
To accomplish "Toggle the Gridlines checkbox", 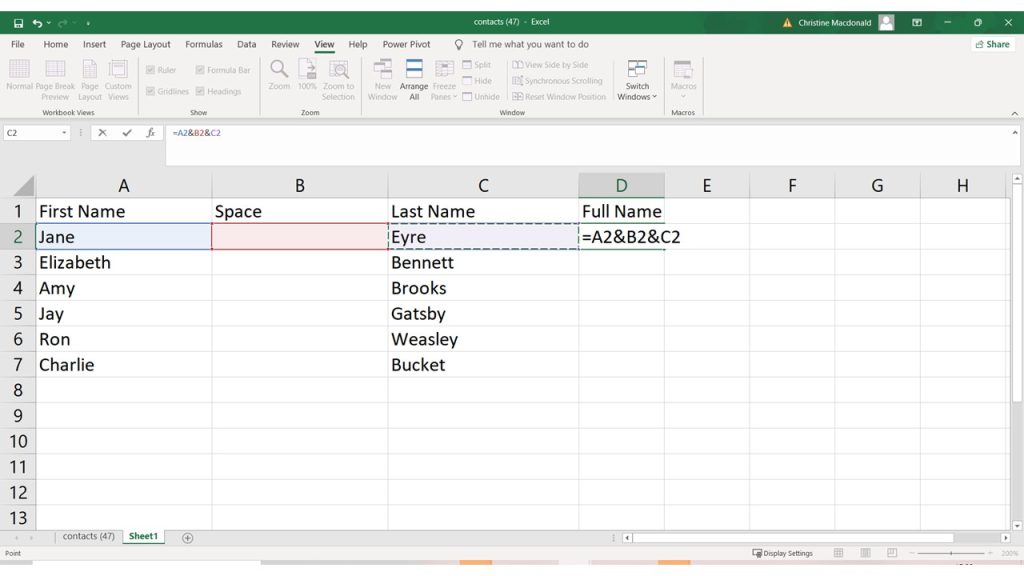I will tap(150, 91).
